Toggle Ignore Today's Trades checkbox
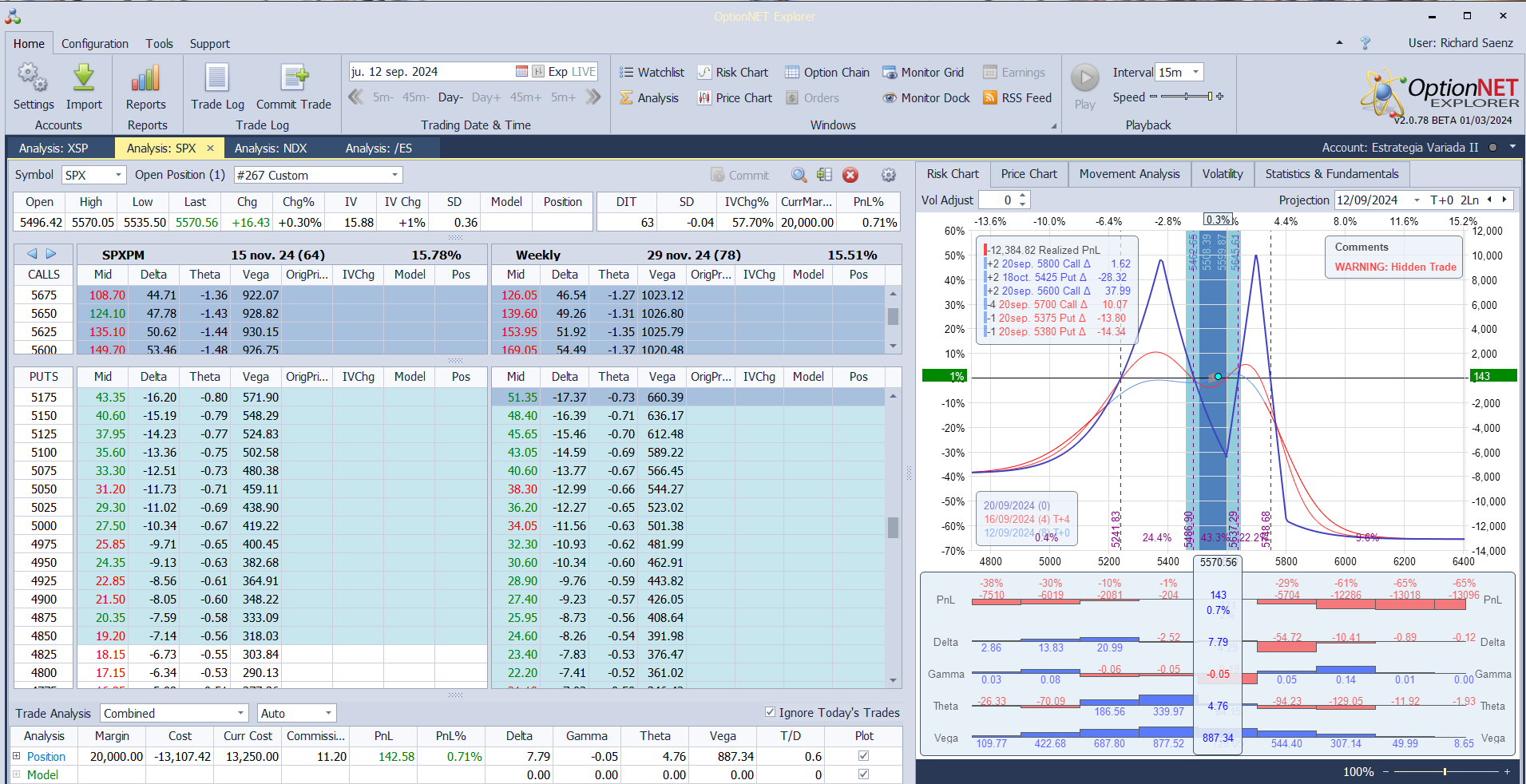This screenshot has width=1526, height=784. tap(770, 712)
